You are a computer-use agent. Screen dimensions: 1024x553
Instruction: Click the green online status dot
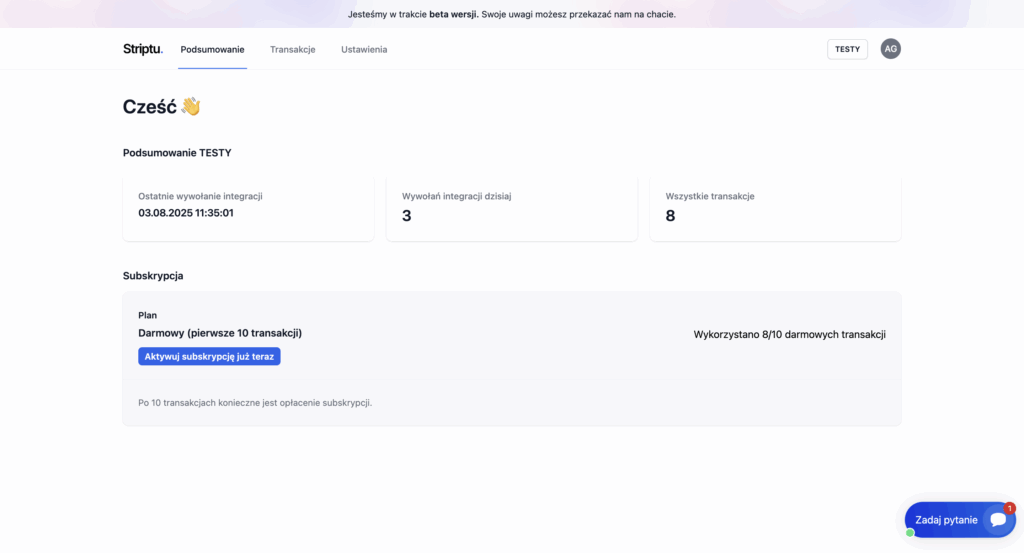[x=910, y=533]
